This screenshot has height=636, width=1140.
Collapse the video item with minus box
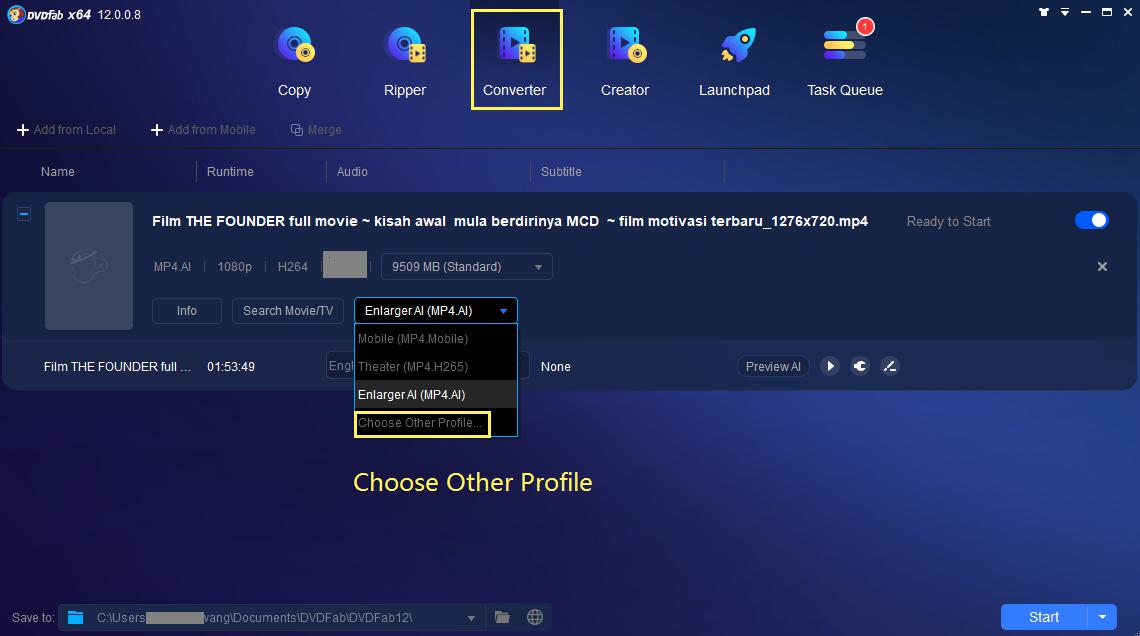click(x=24, y=213)
